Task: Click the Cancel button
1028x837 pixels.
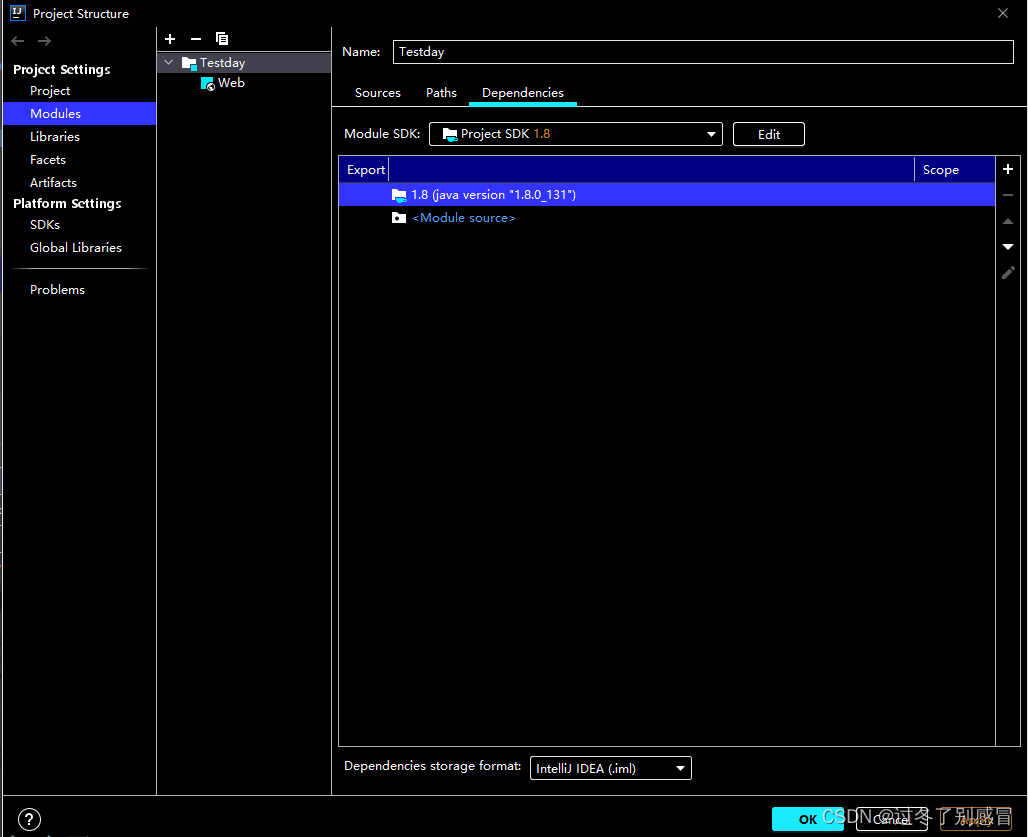Action: [x=892, y=819]
